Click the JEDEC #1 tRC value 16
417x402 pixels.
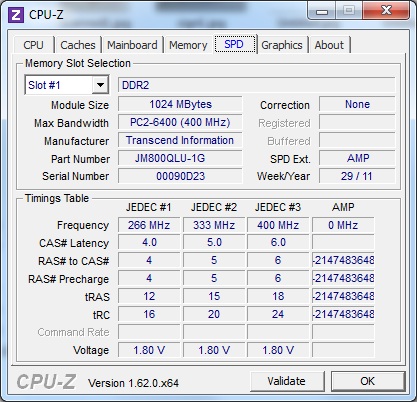(149, 314)
